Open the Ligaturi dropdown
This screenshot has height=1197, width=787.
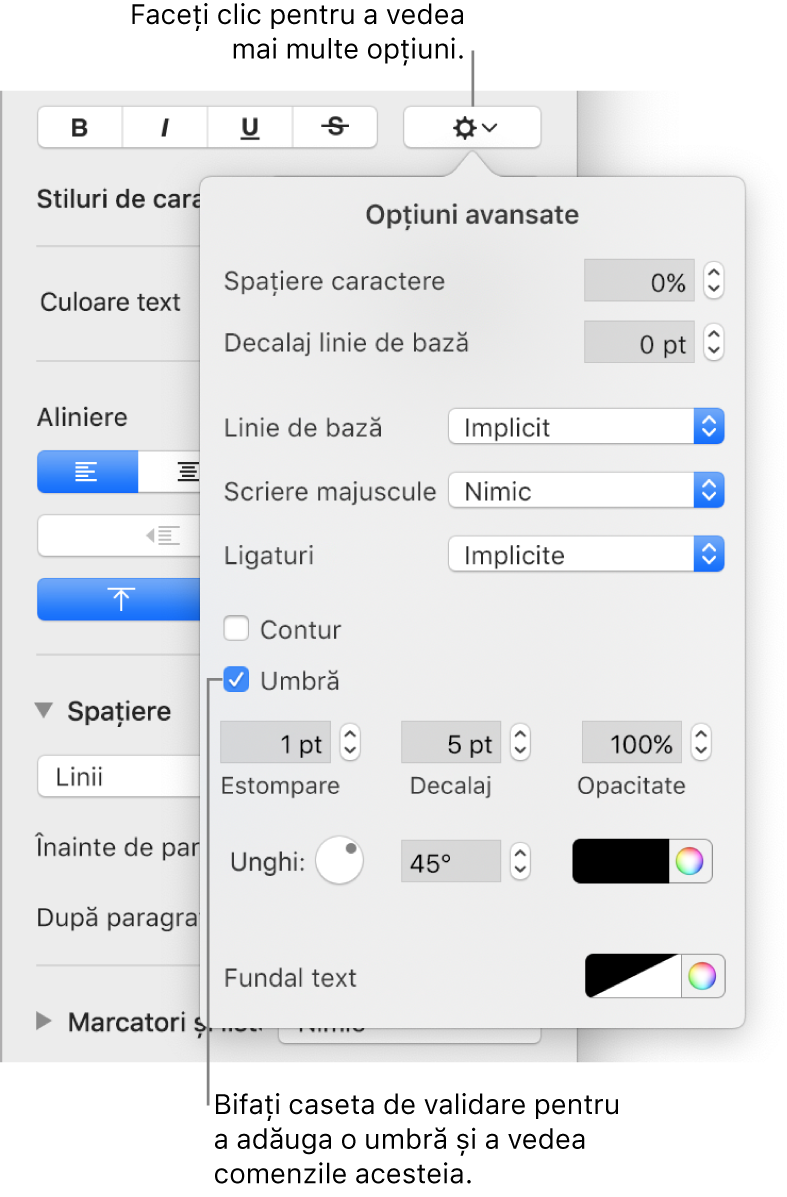point(585,555)
